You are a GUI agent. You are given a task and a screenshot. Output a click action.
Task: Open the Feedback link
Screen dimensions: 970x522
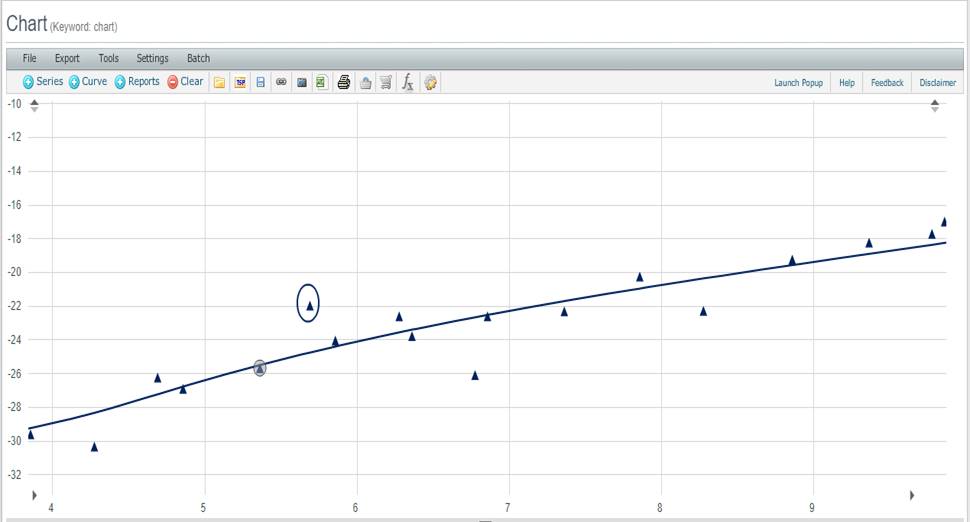click(x=887, y=83)
